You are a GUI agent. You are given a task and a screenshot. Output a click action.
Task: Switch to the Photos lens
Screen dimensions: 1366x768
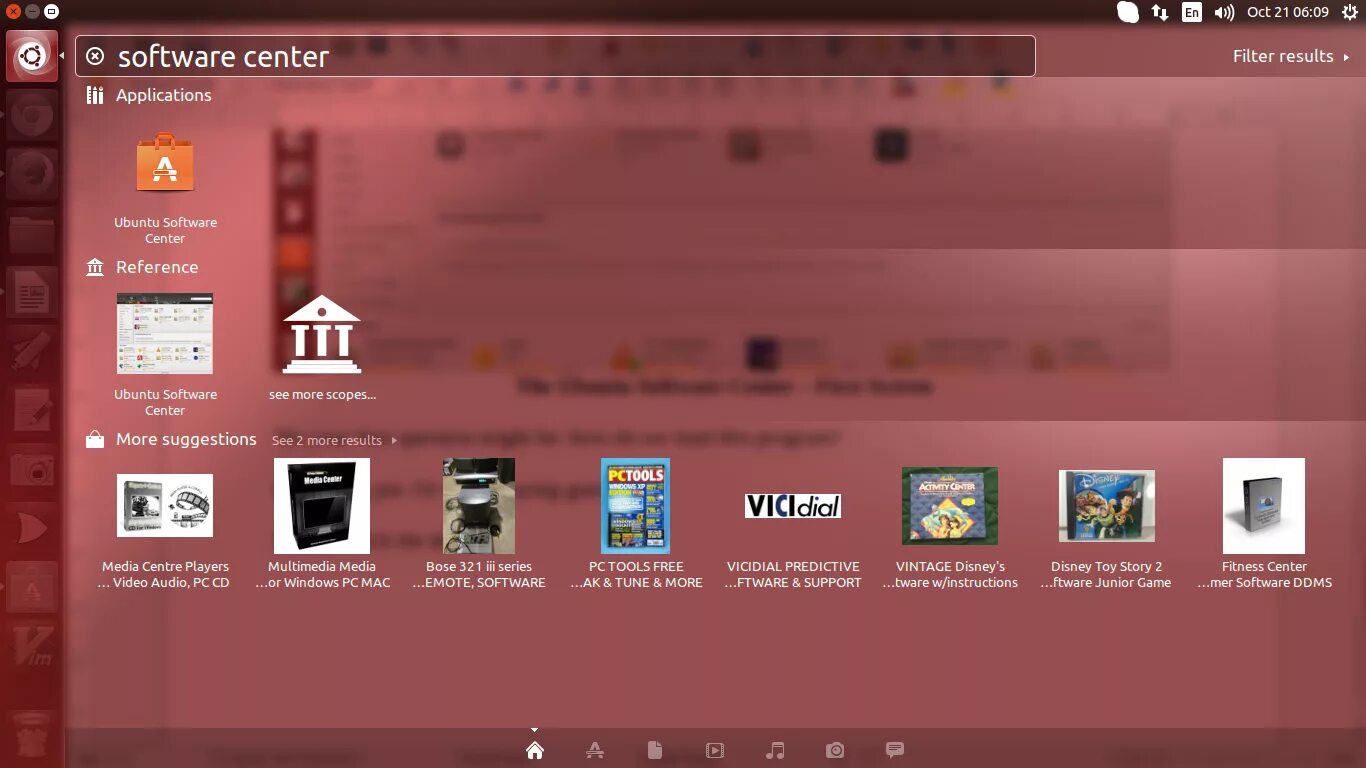(x=835, y=750)
